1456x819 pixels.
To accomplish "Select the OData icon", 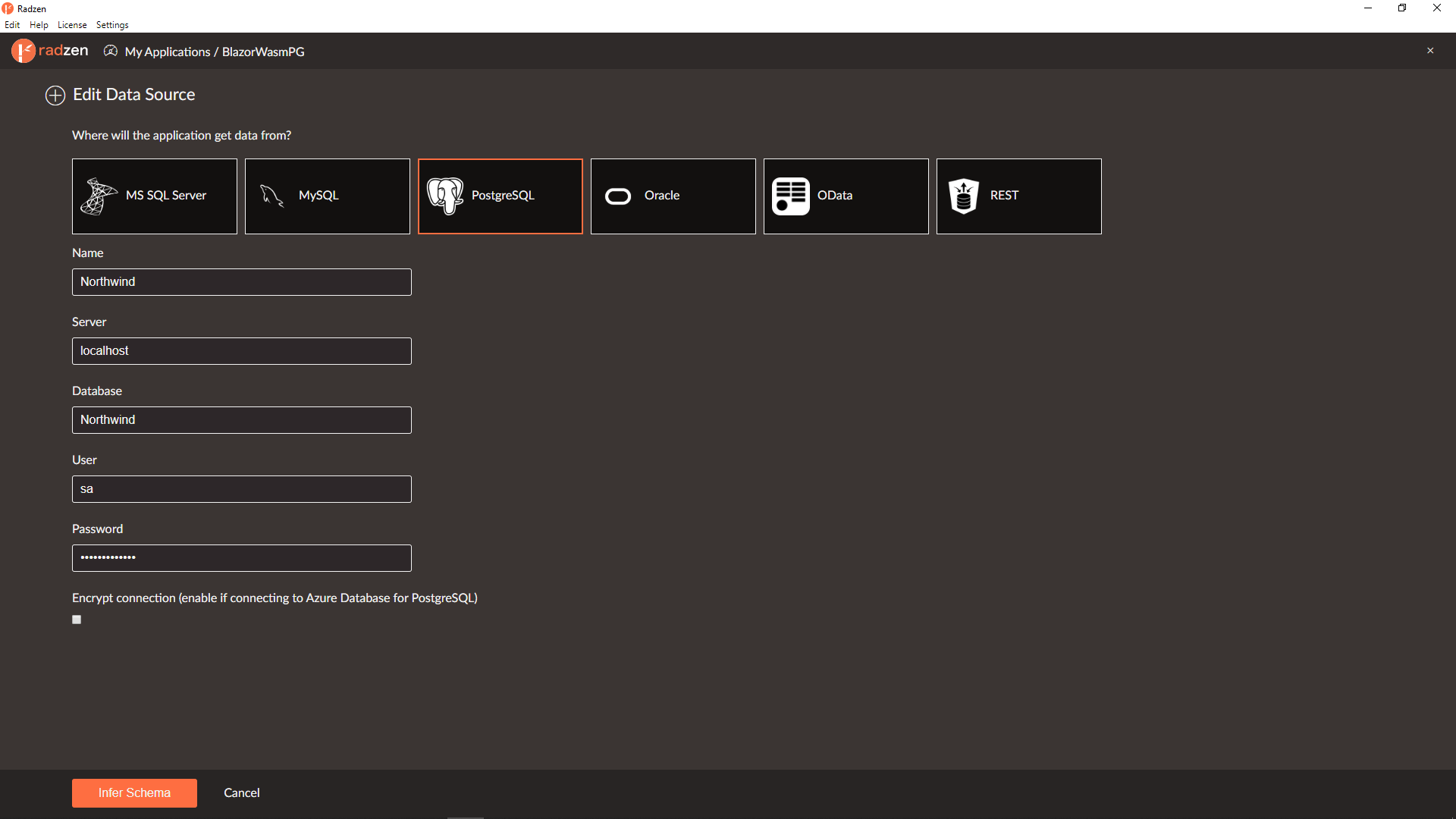I will coord(791,196).
